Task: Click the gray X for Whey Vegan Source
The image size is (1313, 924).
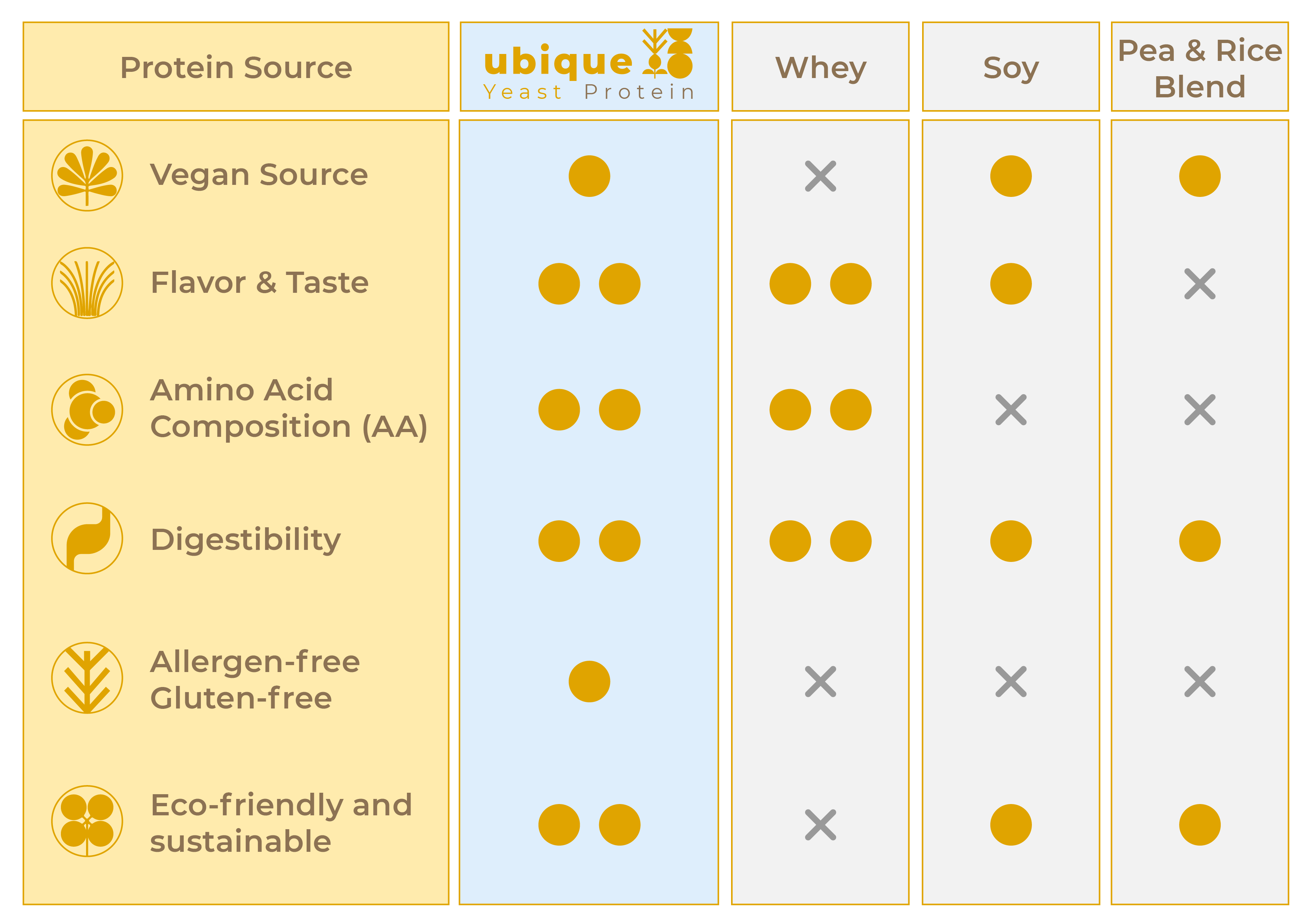Action: [x=820, y=176]
